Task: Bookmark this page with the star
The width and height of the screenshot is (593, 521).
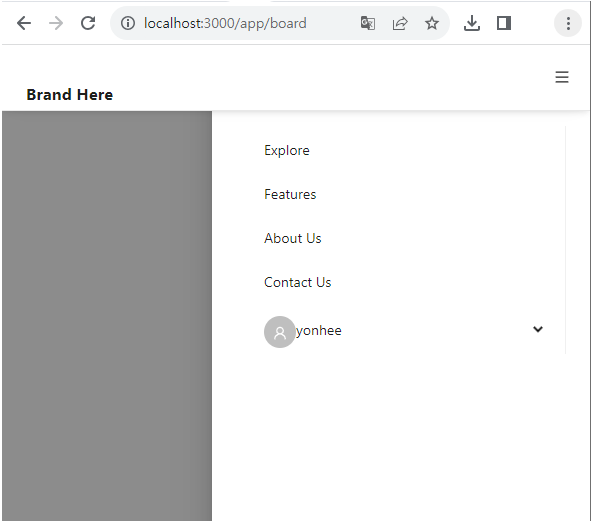Action: tap(432, 23)
